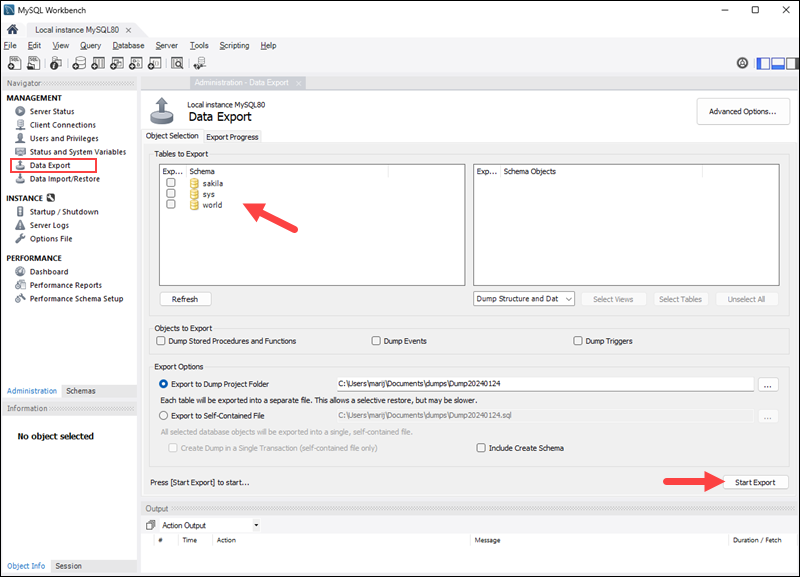Check the sys schema export box
Image resolution: width=800 pixels, height=577 pixels.
tap(171, 193)
